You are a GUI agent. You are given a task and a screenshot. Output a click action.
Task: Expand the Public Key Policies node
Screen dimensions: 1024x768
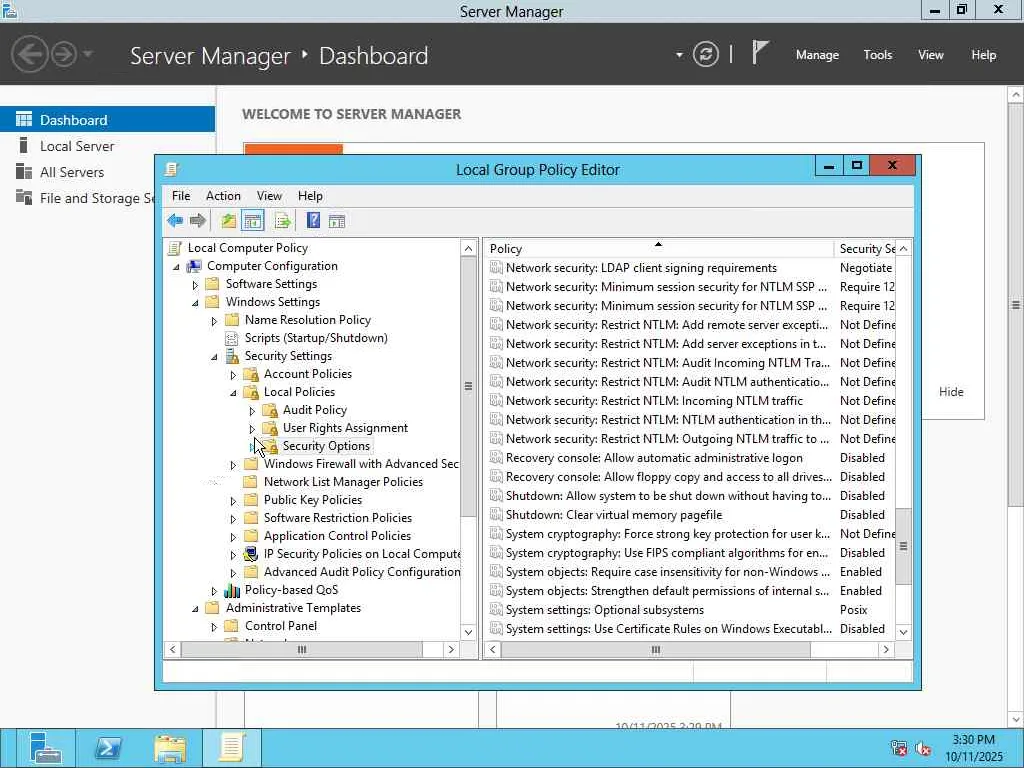click(233, 501)
